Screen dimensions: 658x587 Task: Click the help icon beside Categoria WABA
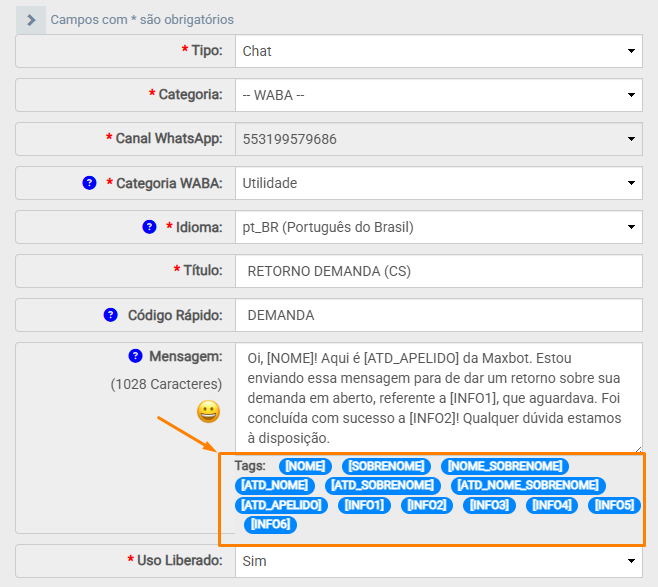89,183
